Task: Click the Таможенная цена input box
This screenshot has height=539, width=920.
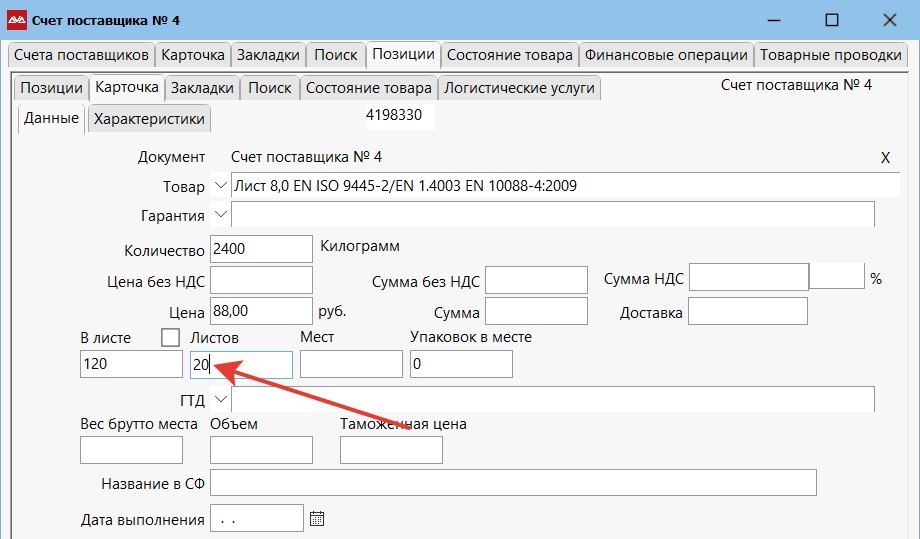Action: click(x=391, y=451)
